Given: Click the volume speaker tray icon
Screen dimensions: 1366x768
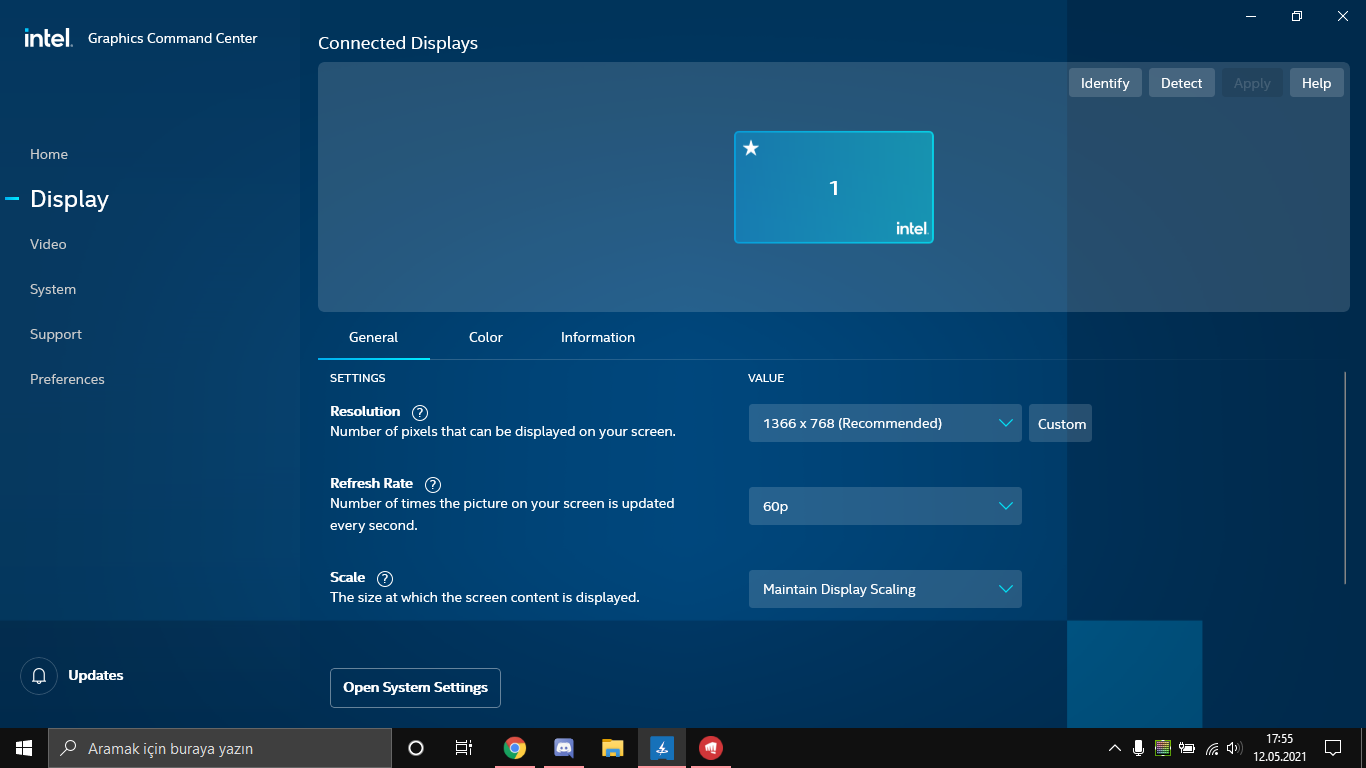Looking at the screenshot, I should click(1234, 748).
